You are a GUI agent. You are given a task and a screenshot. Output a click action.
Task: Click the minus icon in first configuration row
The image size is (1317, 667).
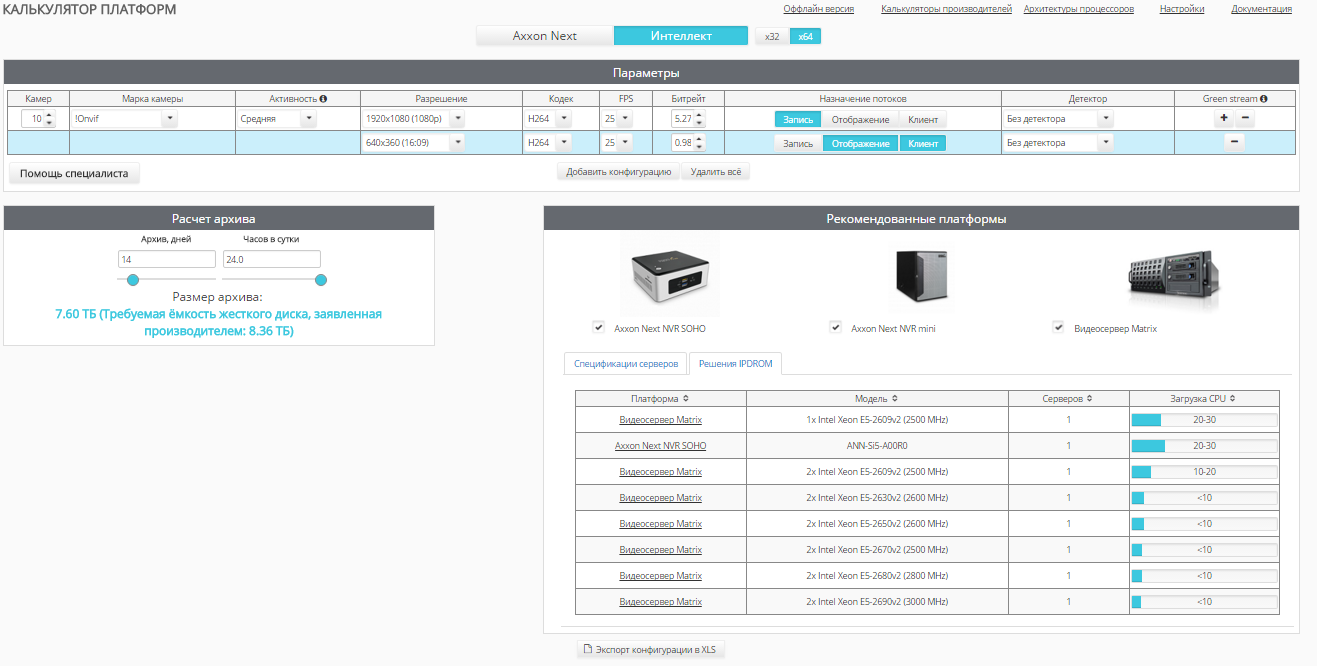coord(1245,118)
